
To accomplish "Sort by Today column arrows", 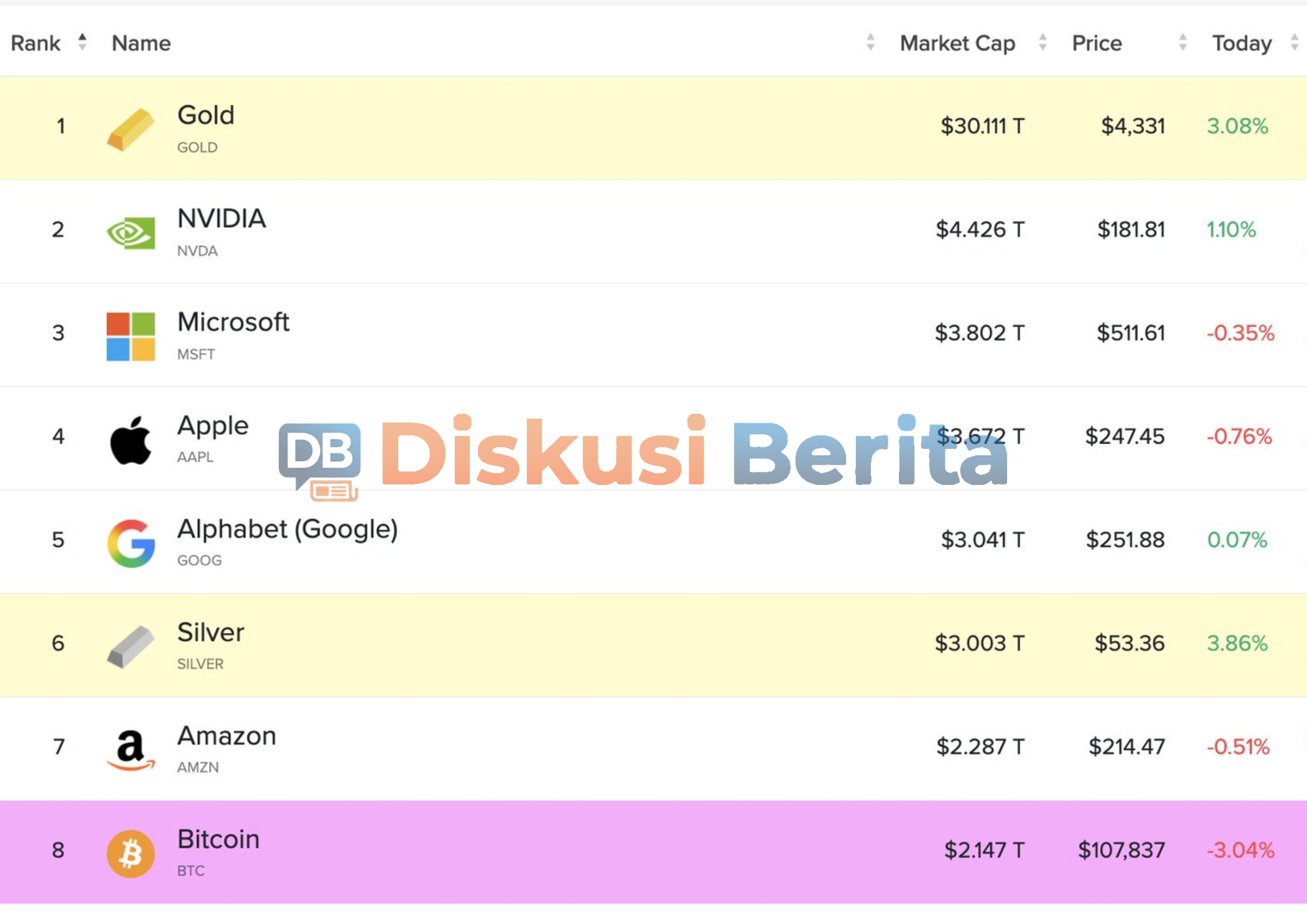I will pos(1294,42).
